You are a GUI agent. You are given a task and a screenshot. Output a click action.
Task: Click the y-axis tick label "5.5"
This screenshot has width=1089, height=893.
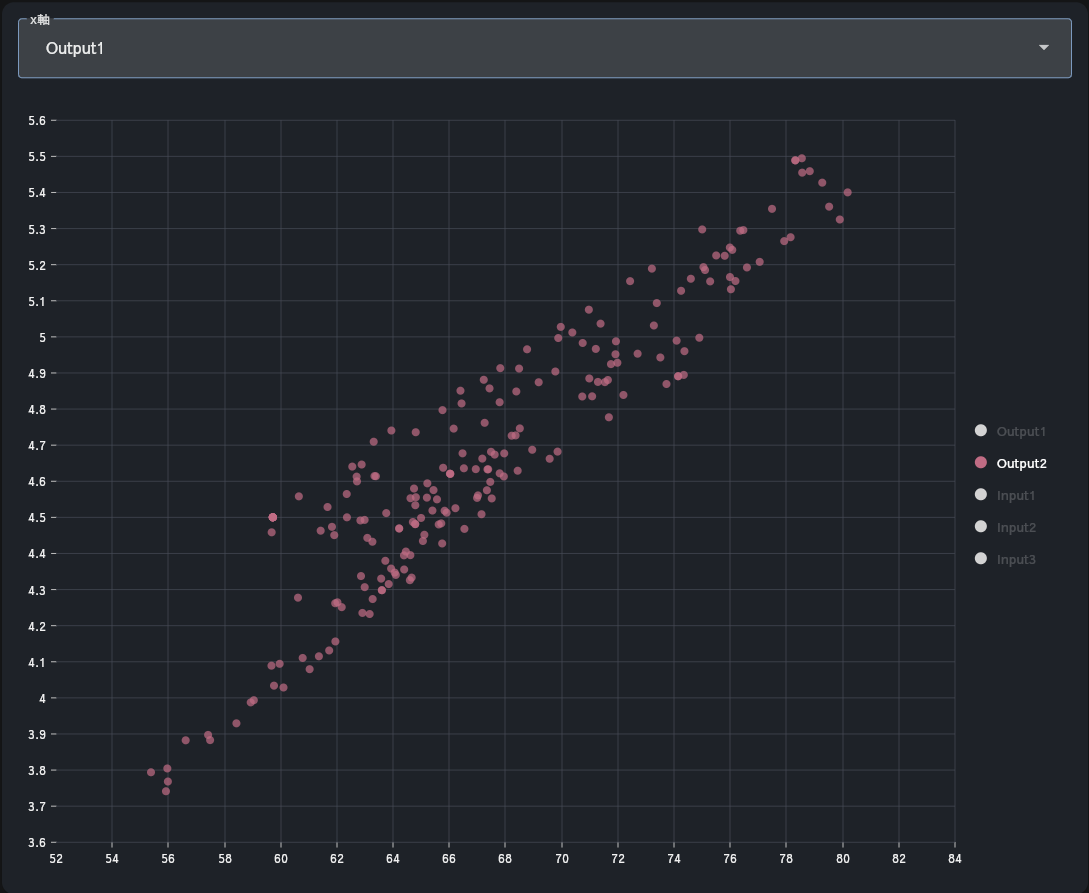point(38,157)
